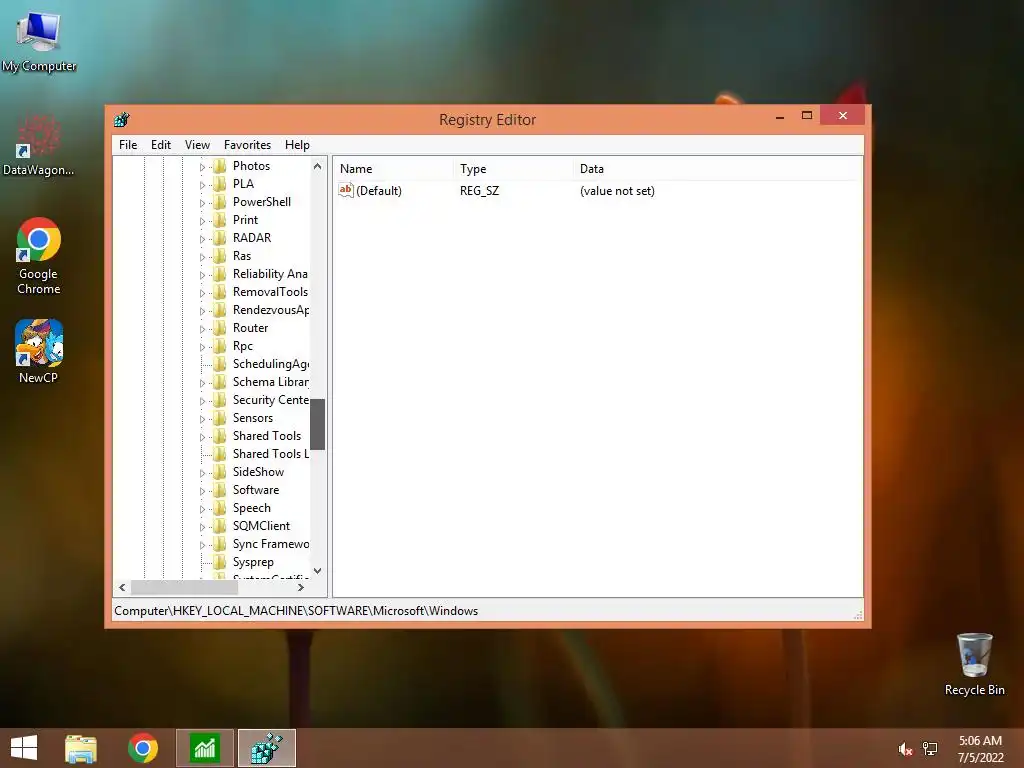Minimize the Registry Editor window

tap(780, 116)
